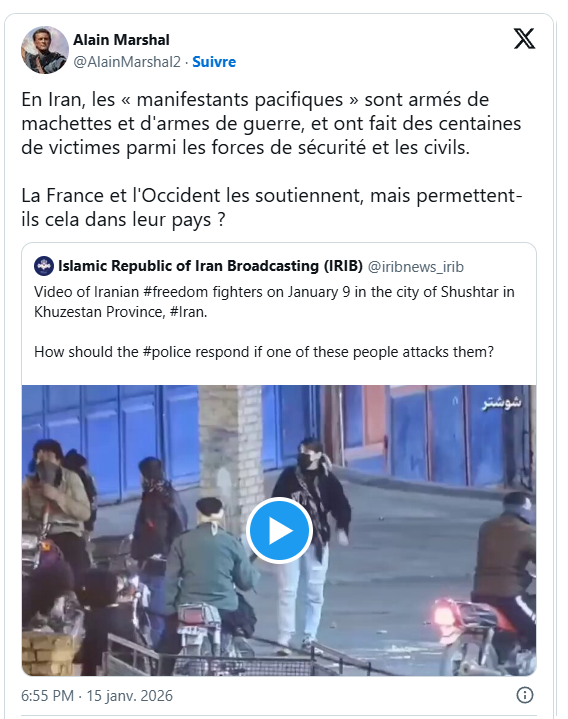568x719 pixels.
Task: Follow the account via Suivre link
Action: [214, 62]
